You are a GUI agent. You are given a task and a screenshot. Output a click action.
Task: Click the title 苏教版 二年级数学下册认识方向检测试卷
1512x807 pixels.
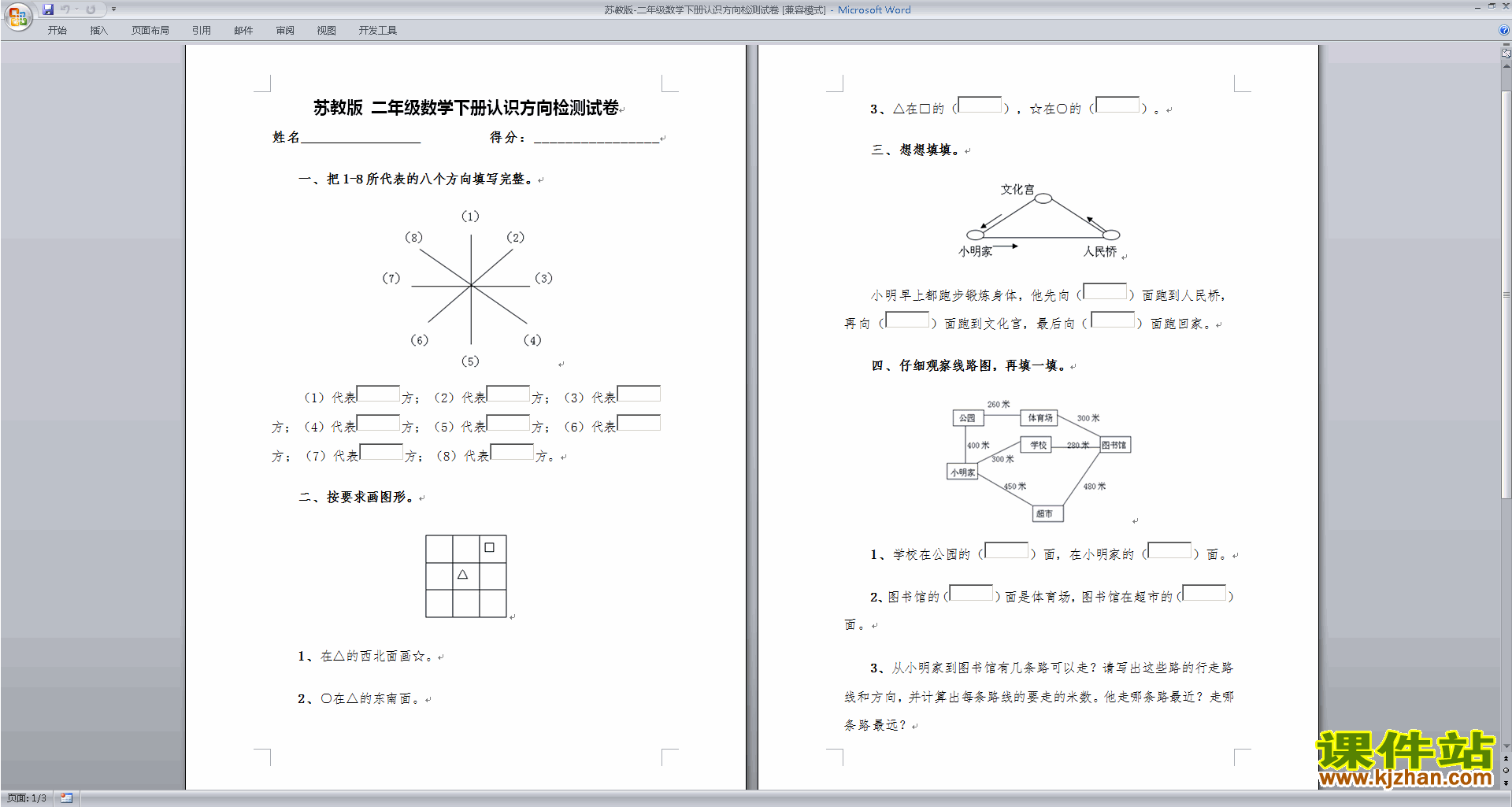[465, 108]
